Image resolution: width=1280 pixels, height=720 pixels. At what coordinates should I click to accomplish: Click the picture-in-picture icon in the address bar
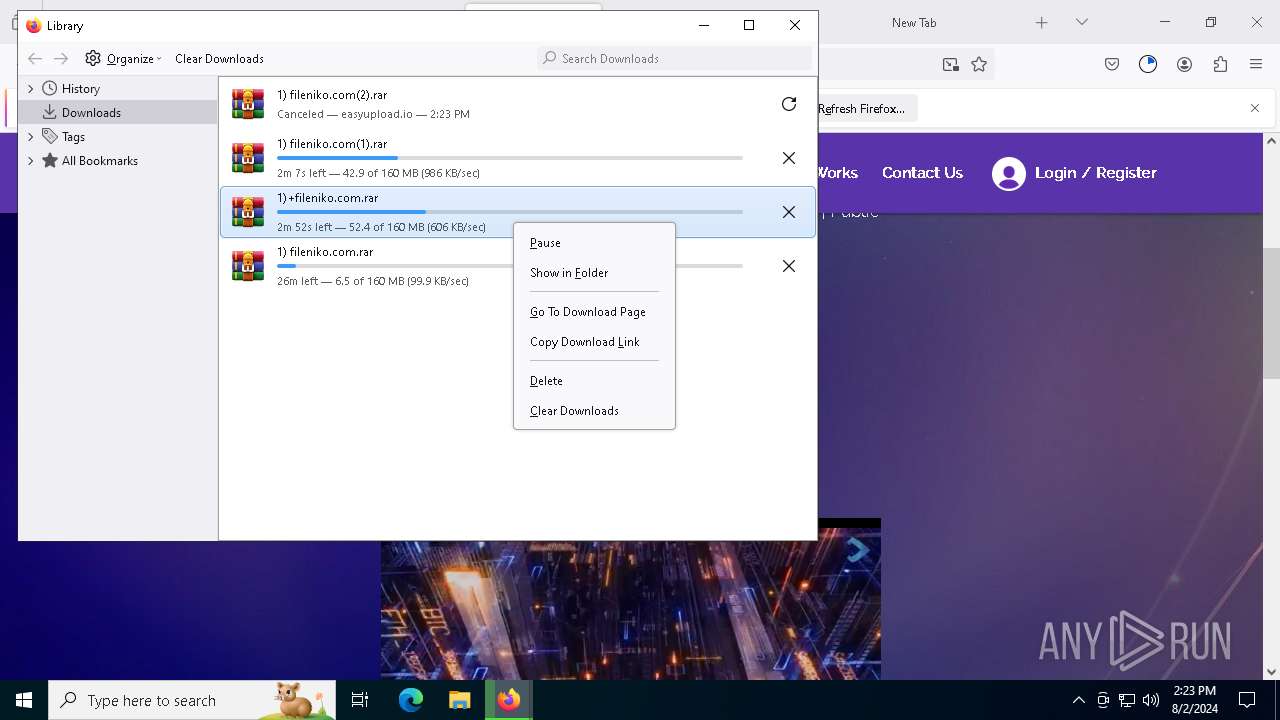(x=950, y=64)
